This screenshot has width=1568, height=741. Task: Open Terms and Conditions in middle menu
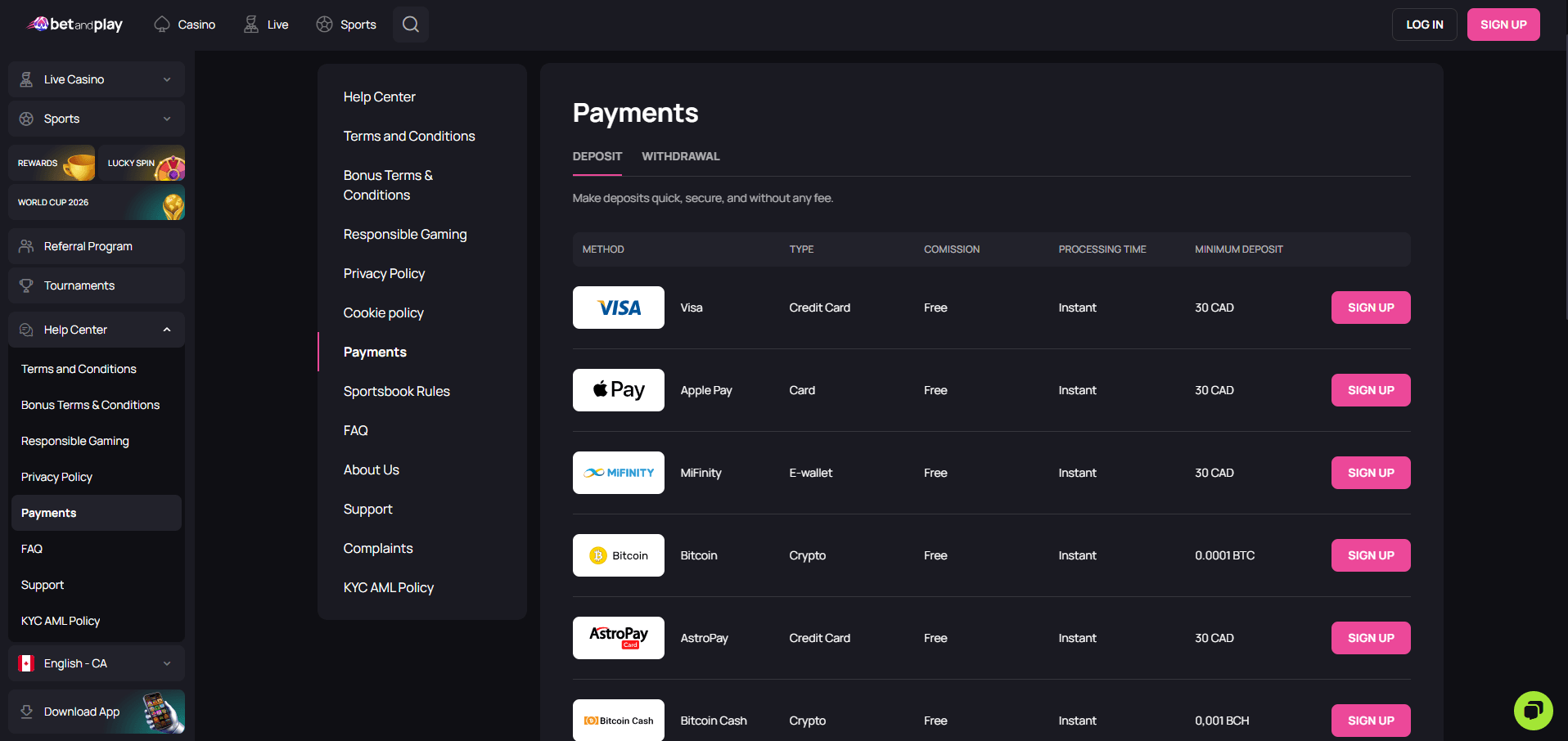(x=409, y=136)
